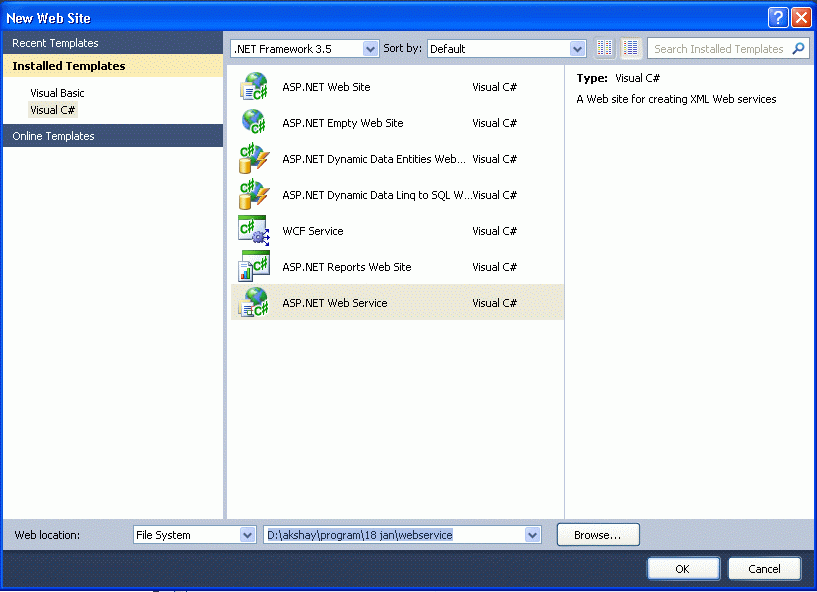Viewport: 817px width, 592px height.
Task: Click the Dynamic Data Linq to SQL icon
Action: 254,194
